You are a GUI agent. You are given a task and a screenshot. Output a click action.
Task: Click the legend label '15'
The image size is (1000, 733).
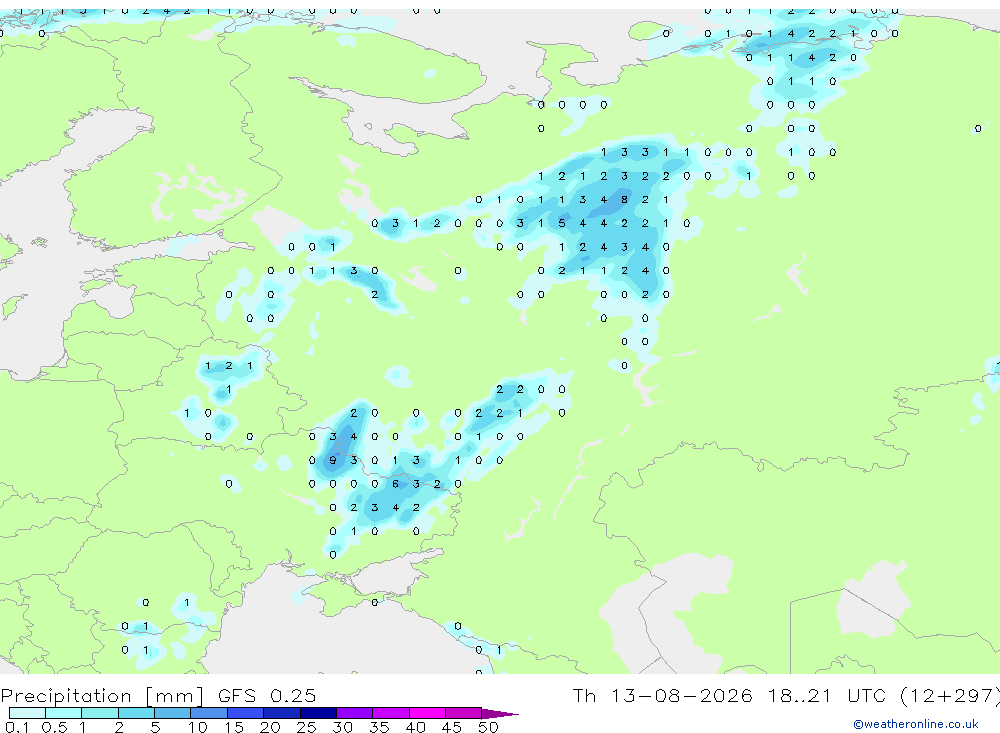234,727
